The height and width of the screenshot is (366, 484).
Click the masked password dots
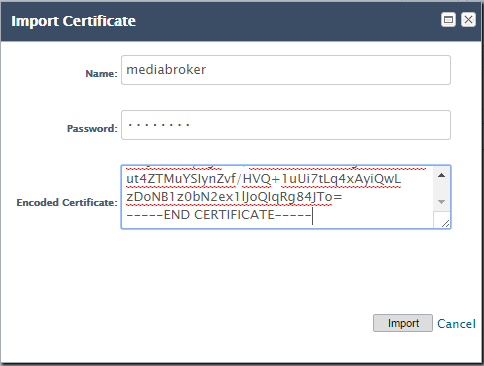coord(159,125)
